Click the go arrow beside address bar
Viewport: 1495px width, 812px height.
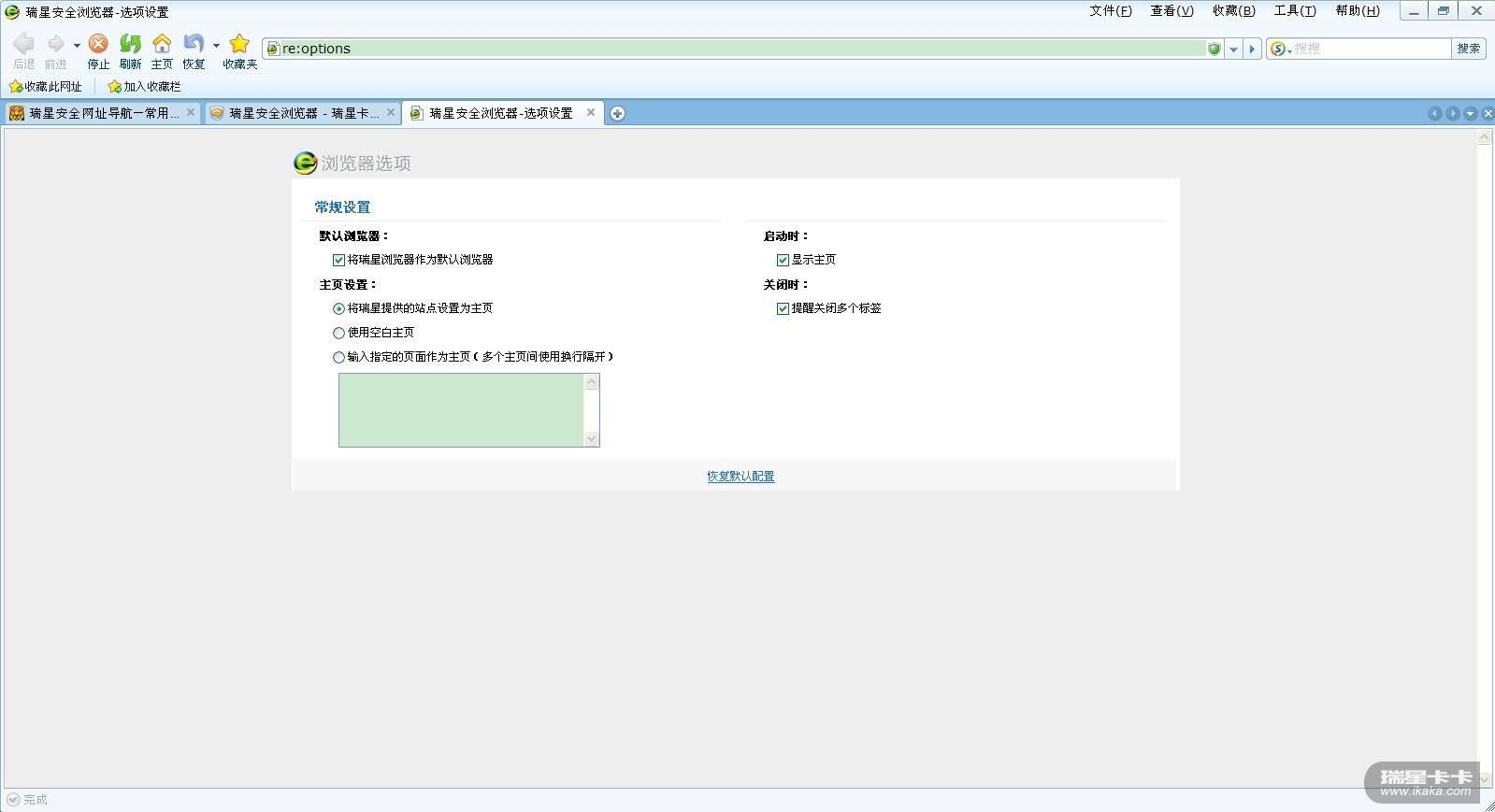(x=1252, y=49)
